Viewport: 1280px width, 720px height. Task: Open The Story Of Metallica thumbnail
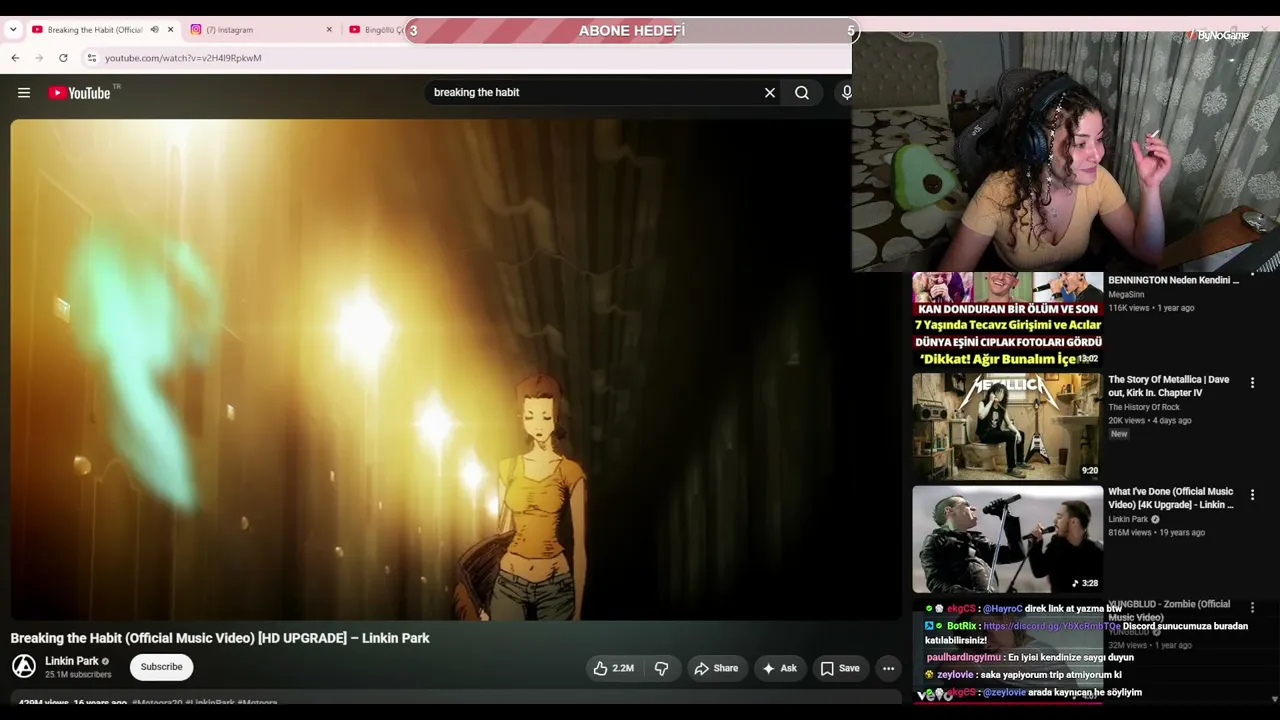[x=1007, y=427]
